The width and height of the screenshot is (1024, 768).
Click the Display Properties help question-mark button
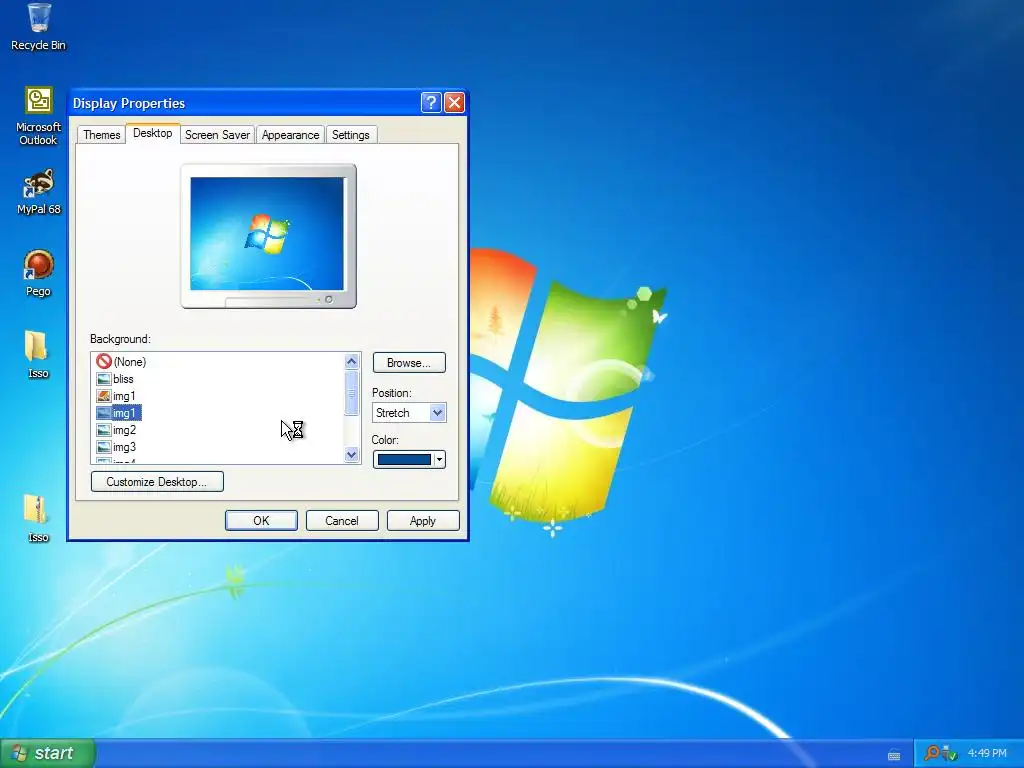pos(431,103)
